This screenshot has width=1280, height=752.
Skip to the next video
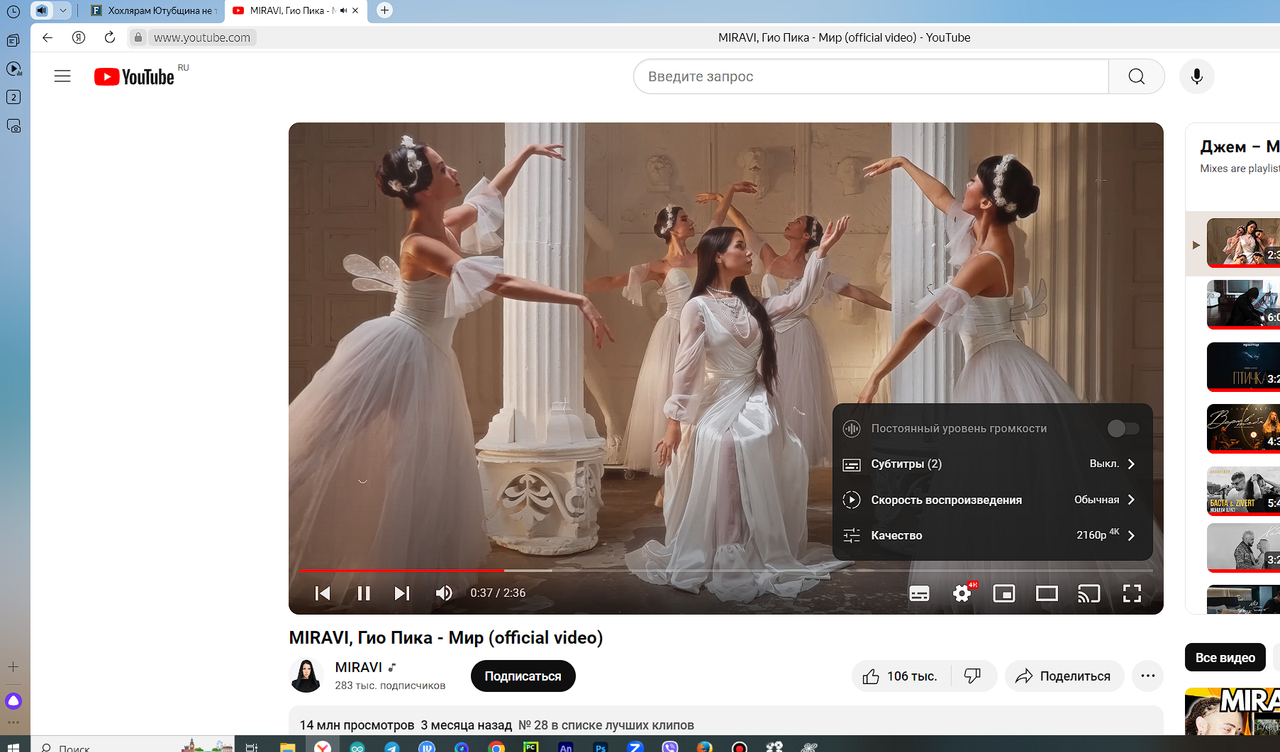tap(402, 593)
